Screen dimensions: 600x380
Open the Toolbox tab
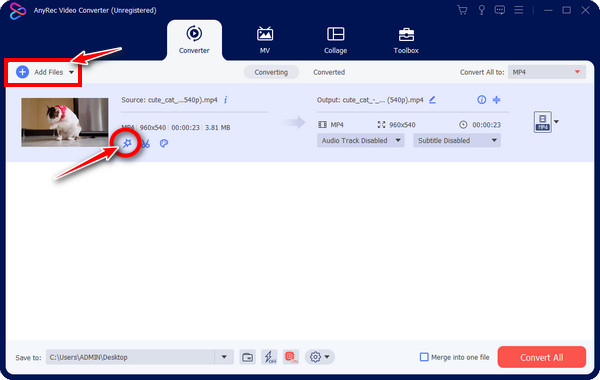click(x=406, y=40)
